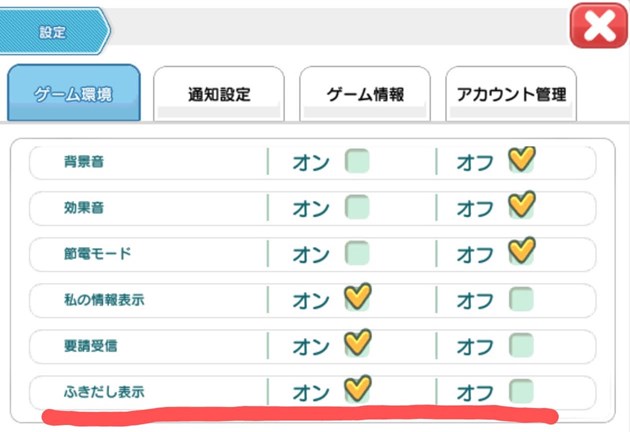This screenshot has width=630, height=432.
Task: Uncheck the オフ box for 背景音
Action: (521, 160)
